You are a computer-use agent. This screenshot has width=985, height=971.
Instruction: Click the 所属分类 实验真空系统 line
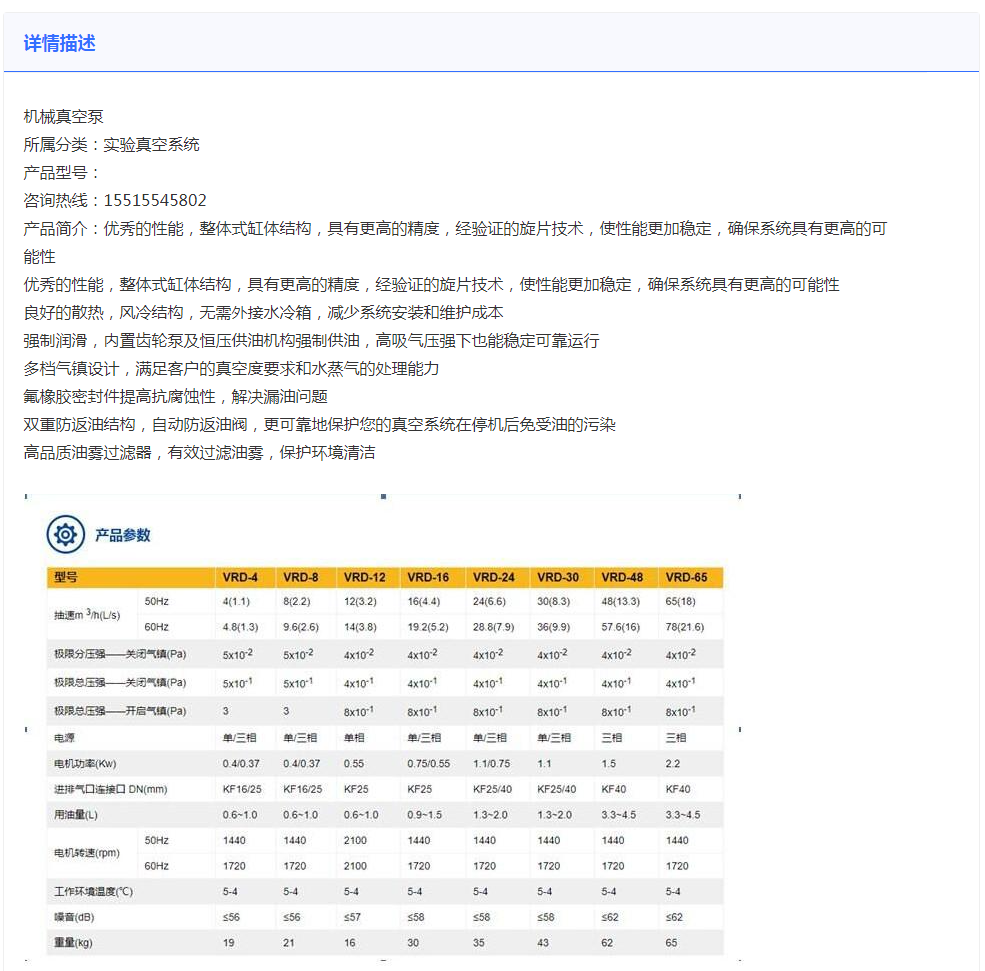(x=112, y=144)
